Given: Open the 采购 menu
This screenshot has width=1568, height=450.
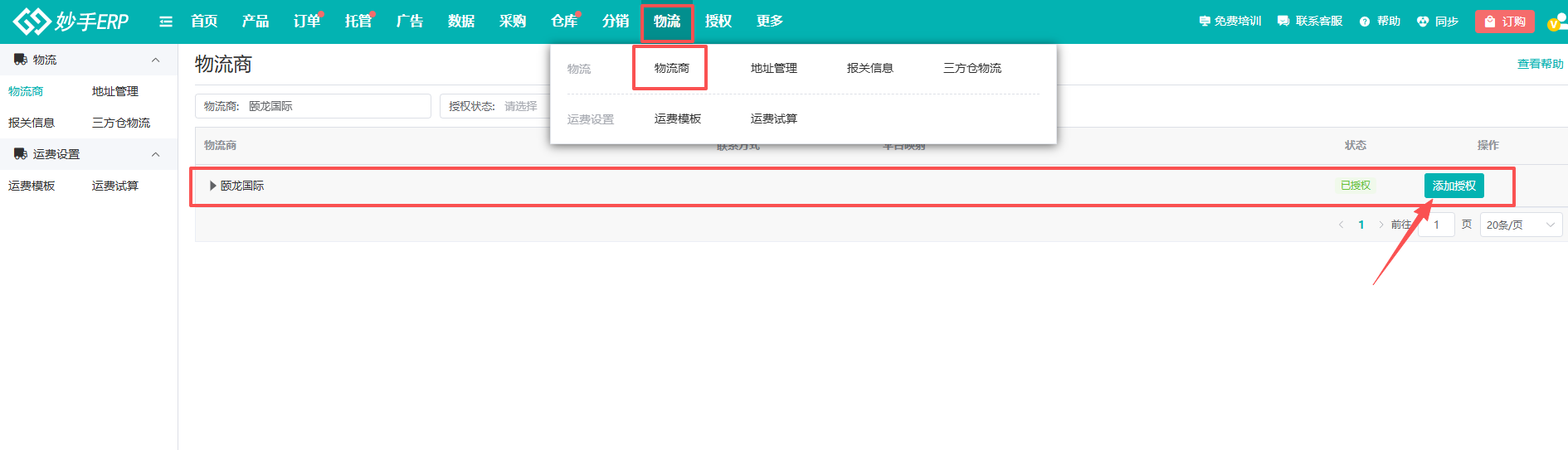Looking at the screenshot, I should (513, 22).
